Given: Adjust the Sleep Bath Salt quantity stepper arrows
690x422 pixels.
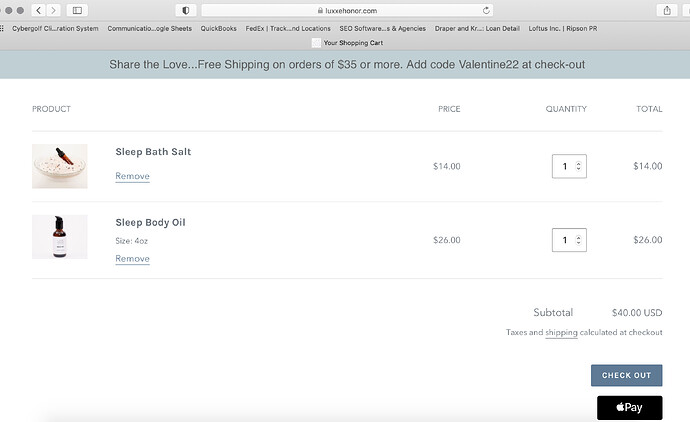Looking at the screenshot, I should (x=578, y=166).
